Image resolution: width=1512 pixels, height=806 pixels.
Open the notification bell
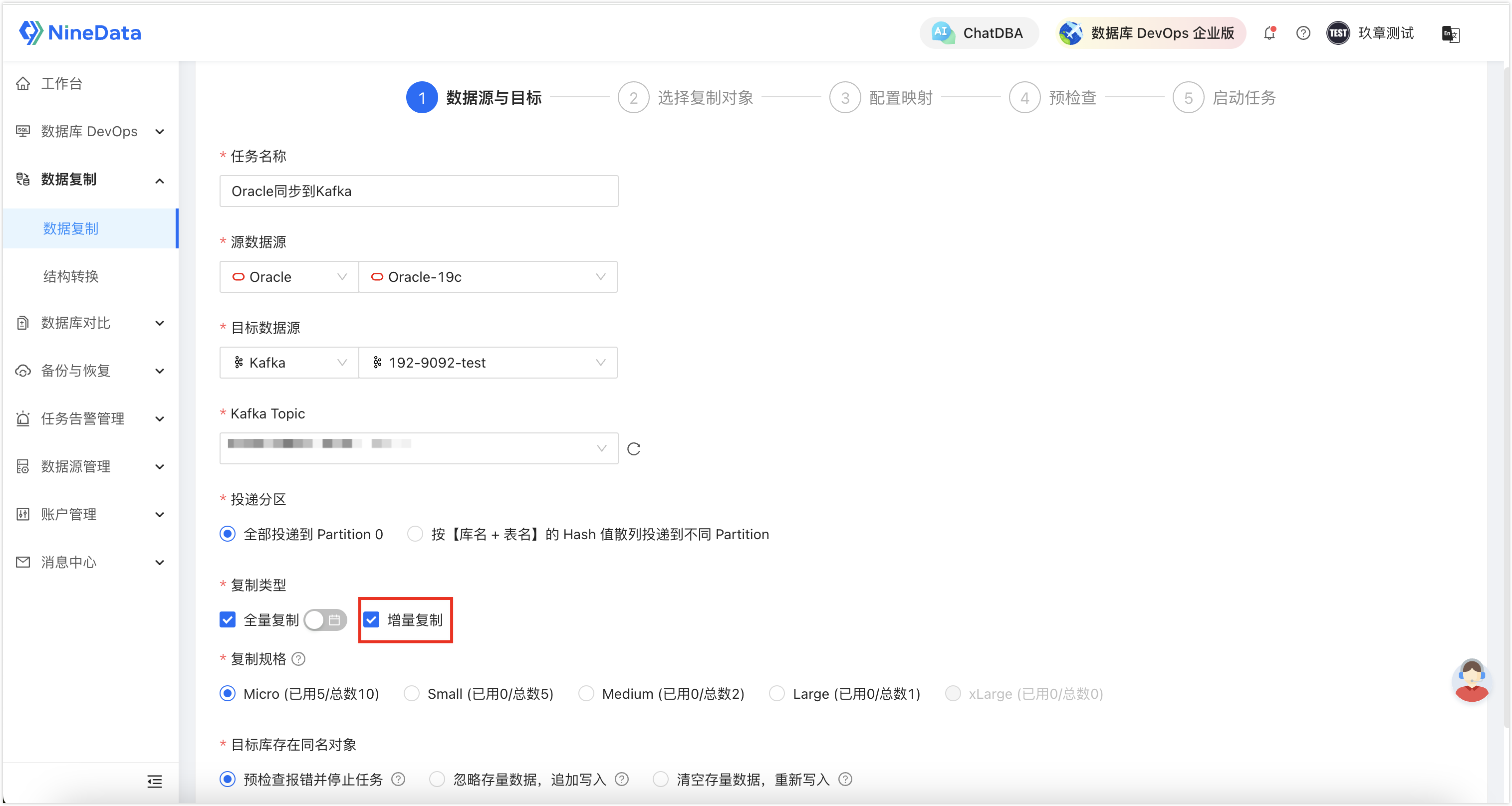1269,33
